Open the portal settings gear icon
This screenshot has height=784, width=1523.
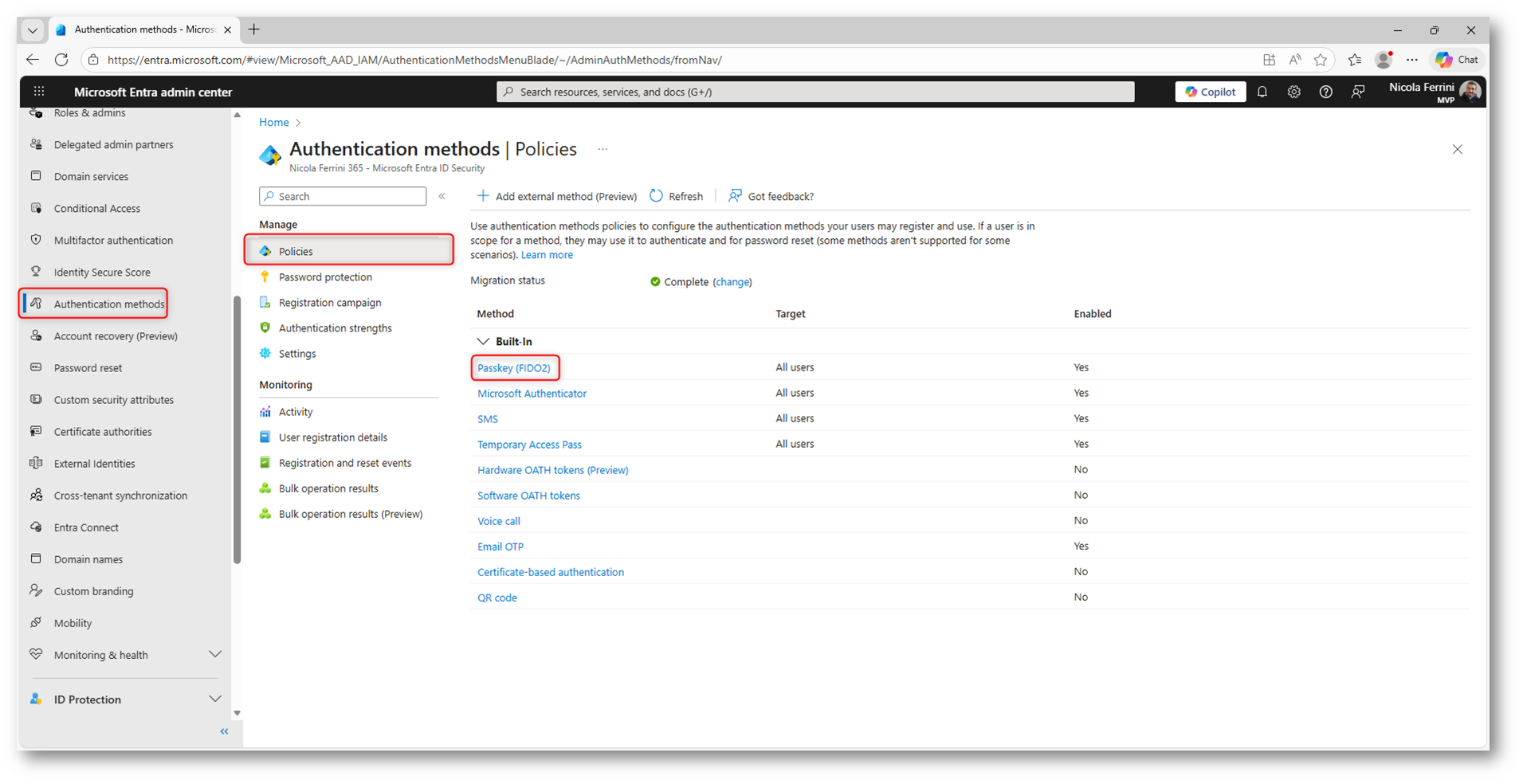point(1293,92)
